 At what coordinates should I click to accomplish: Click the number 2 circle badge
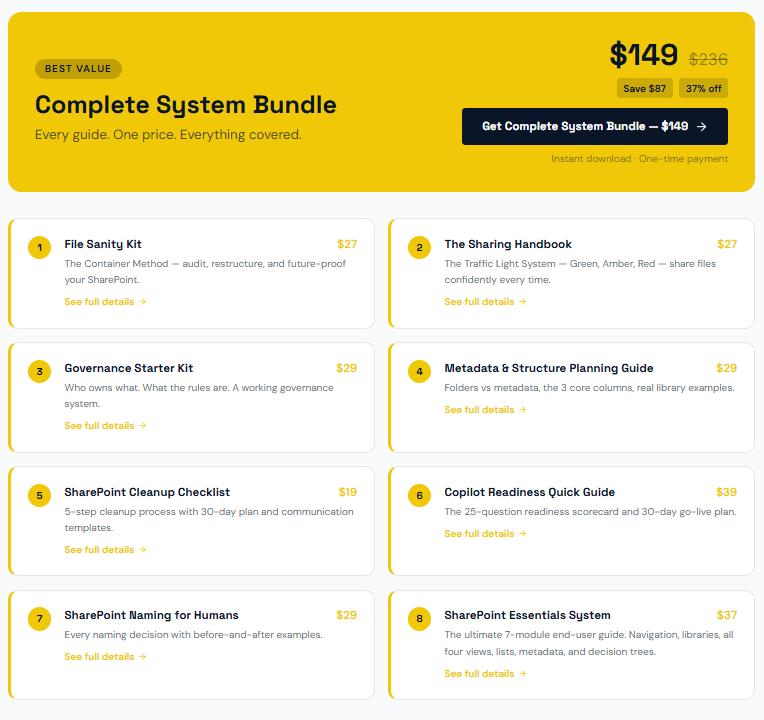pyautogui.click(x=419, y=248)
